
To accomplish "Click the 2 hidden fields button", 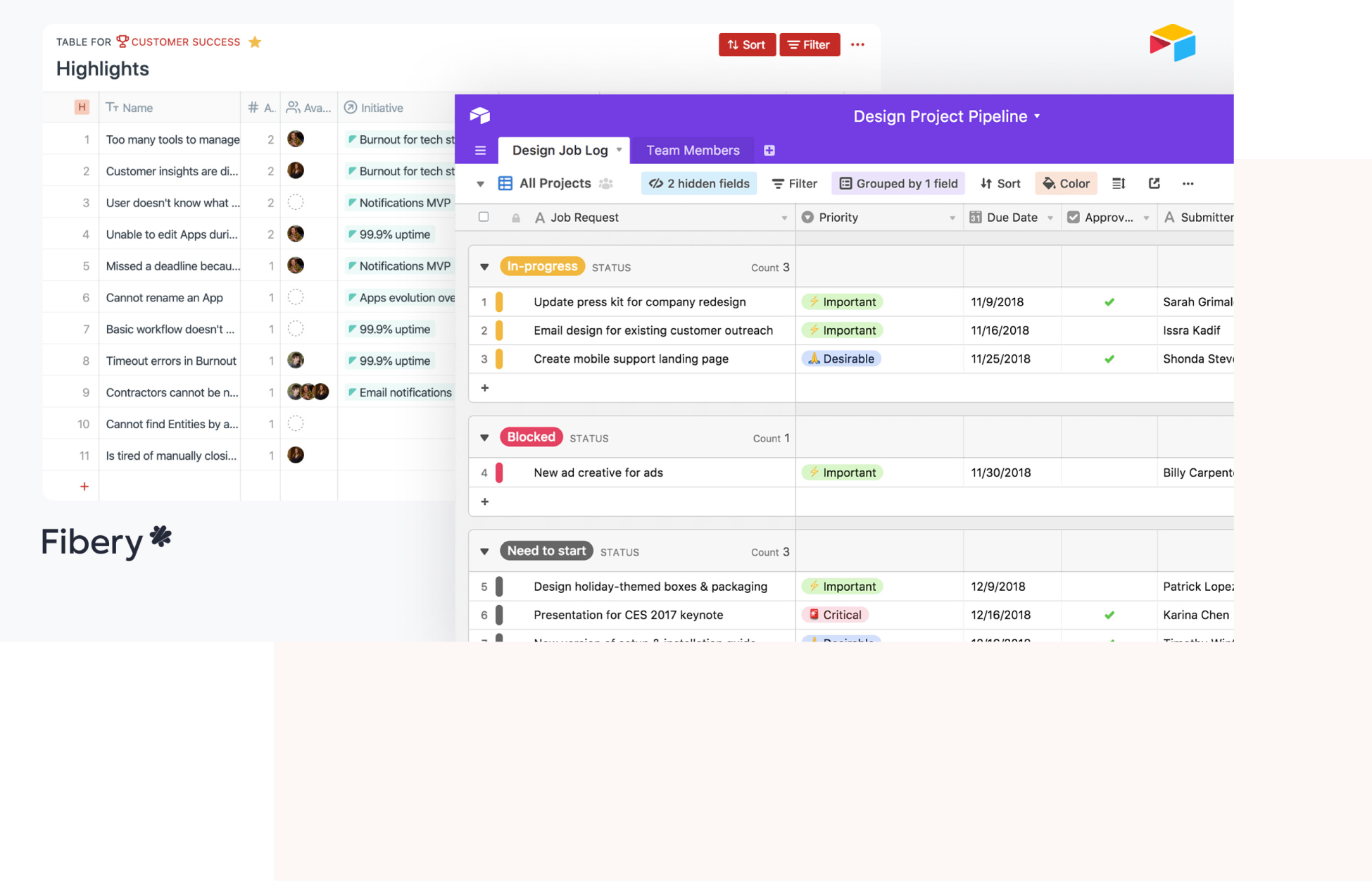I will (699, 184).
